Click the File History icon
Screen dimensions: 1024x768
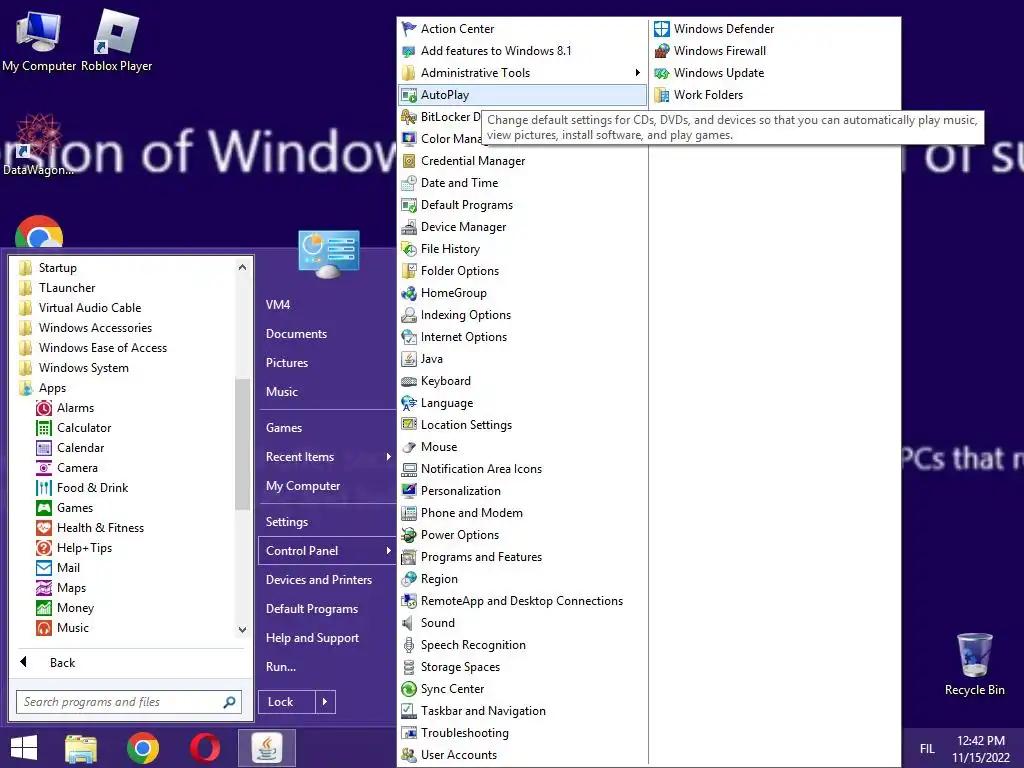[409, 249]
